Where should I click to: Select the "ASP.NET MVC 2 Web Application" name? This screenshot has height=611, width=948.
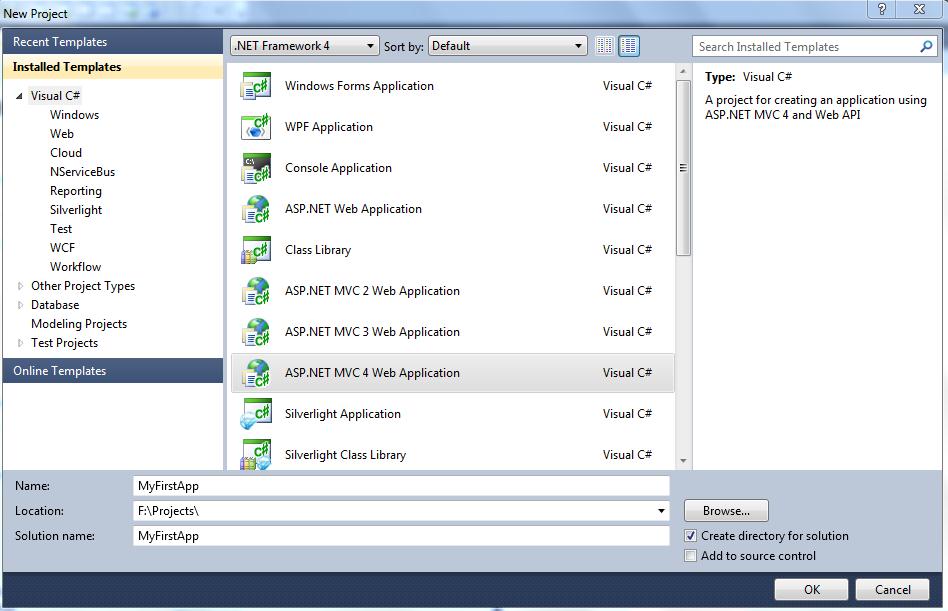pyautogui.click(x=372, y=291)
